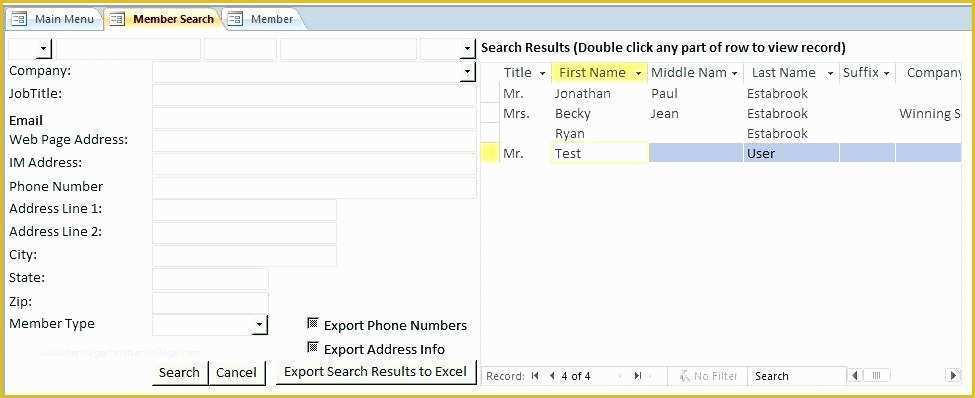Open the title prefix dropdown

point(44,49)
